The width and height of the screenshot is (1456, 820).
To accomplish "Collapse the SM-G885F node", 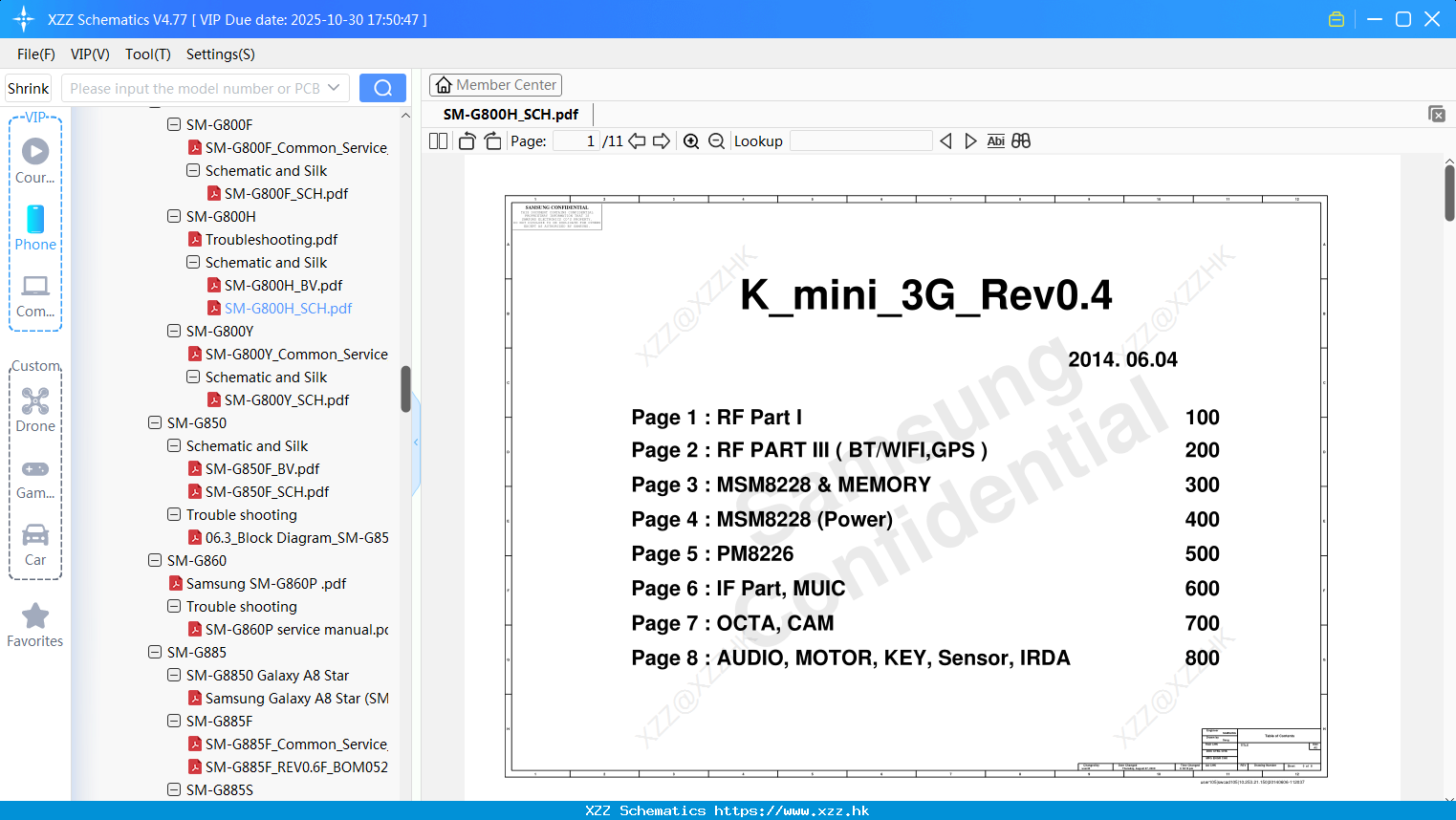I will (x=174, y=721).
